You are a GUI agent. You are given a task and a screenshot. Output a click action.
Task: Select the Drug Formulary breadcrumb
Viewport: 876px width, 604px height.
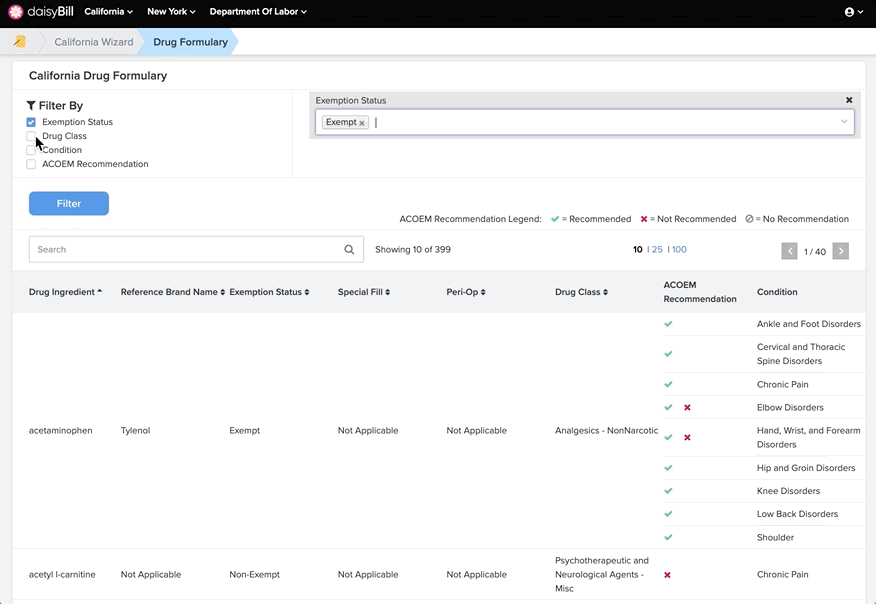[x=190, y=42]
